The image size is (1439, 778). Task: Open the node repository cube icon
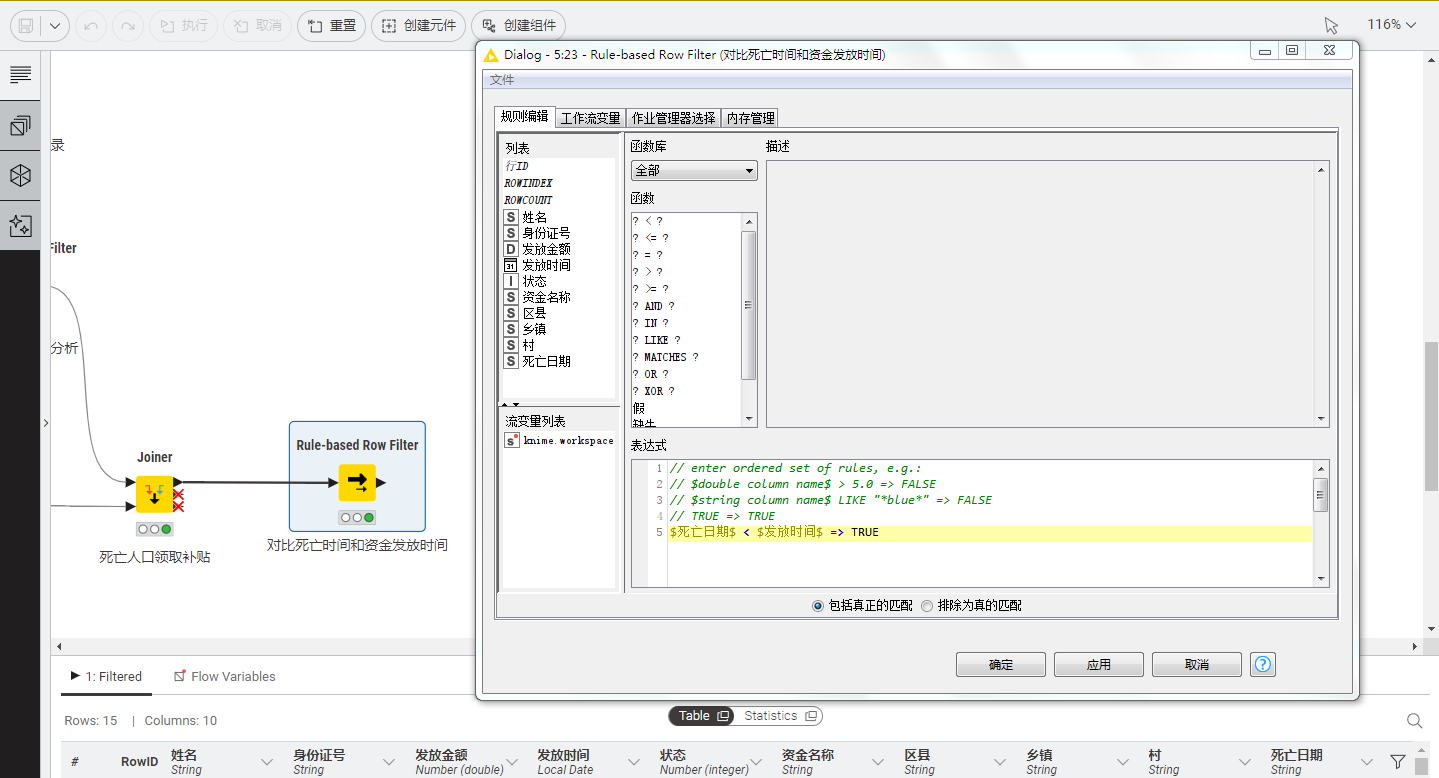20,176
